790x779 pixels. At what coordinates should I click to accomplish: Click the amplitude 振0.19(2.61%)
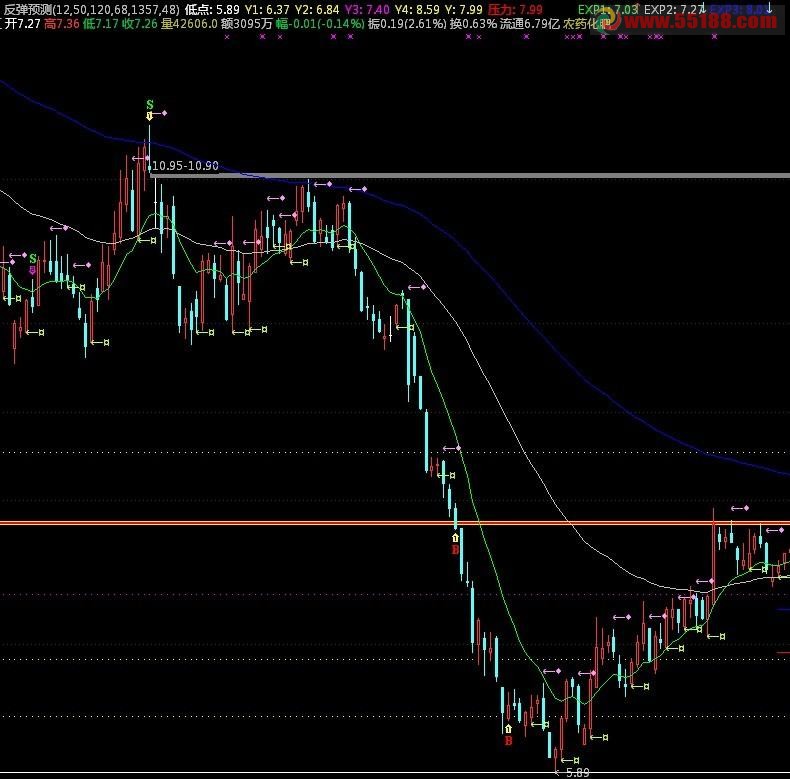tap(407, 24)
